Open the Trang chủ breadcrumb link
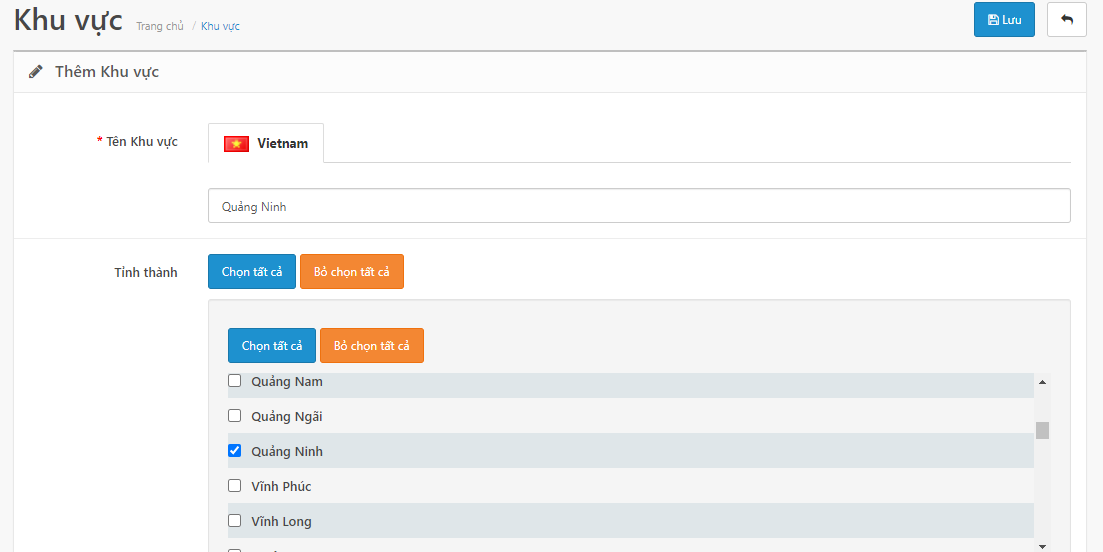 point(160,26)
